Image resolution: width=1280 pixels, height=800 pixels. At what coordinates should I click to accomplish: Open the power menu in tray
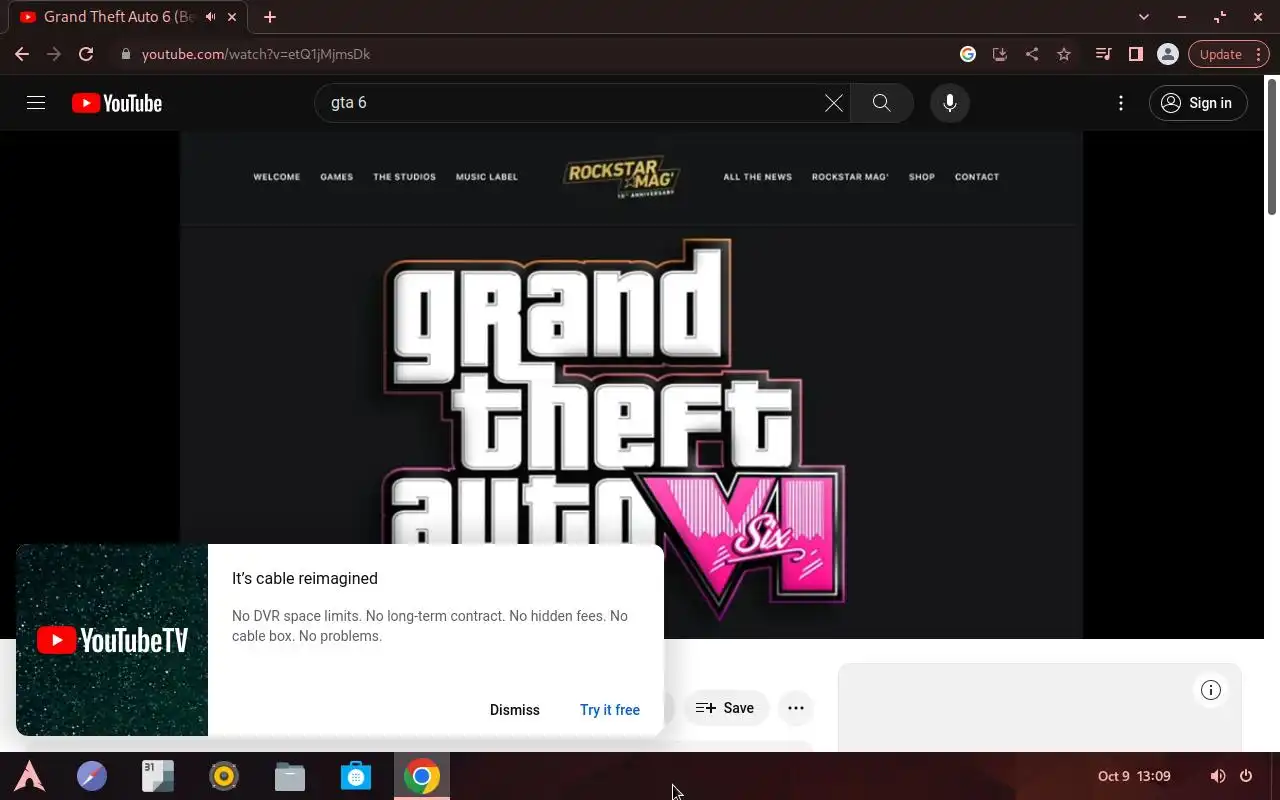pos(1246,776)
